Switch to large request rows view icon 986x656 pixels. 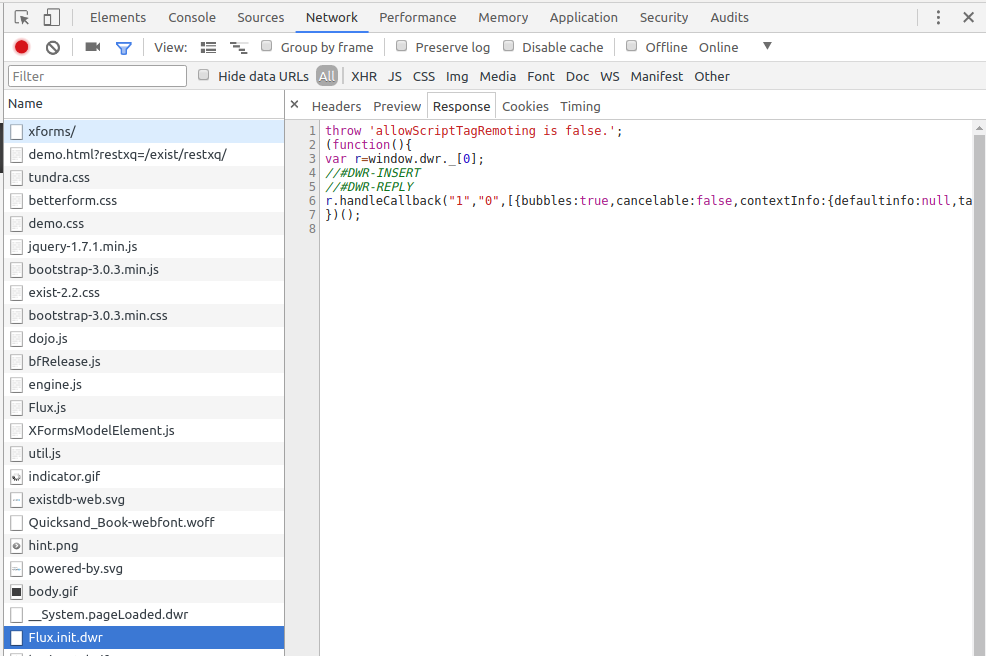coord(208,48)
